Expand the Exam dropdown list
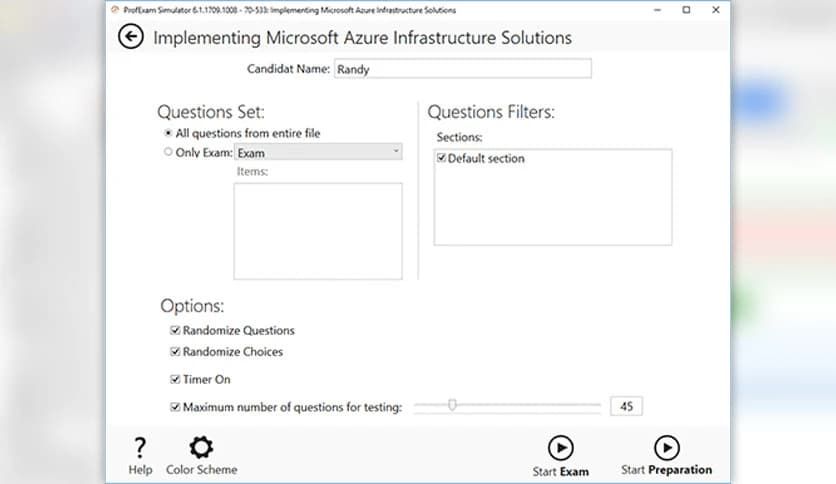 click(x=396, y=152)
